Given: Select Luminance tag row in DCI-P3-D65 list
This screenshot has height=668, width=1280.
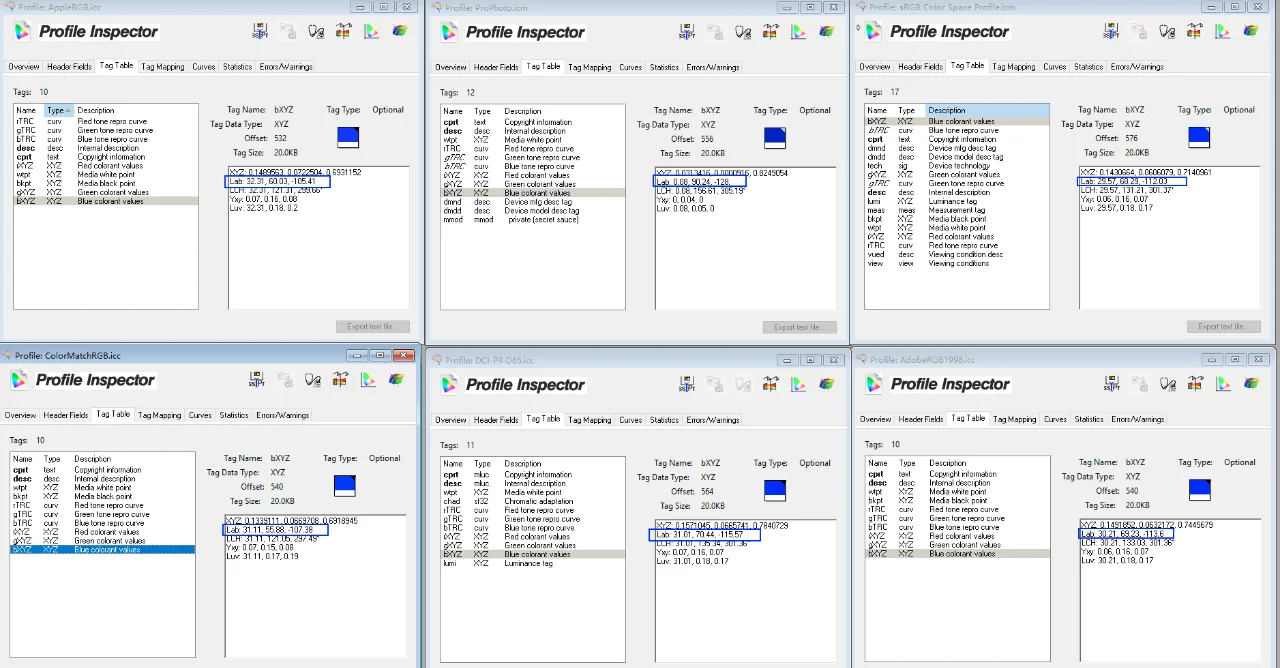Looking at the screenshot, I should [532, 563].
